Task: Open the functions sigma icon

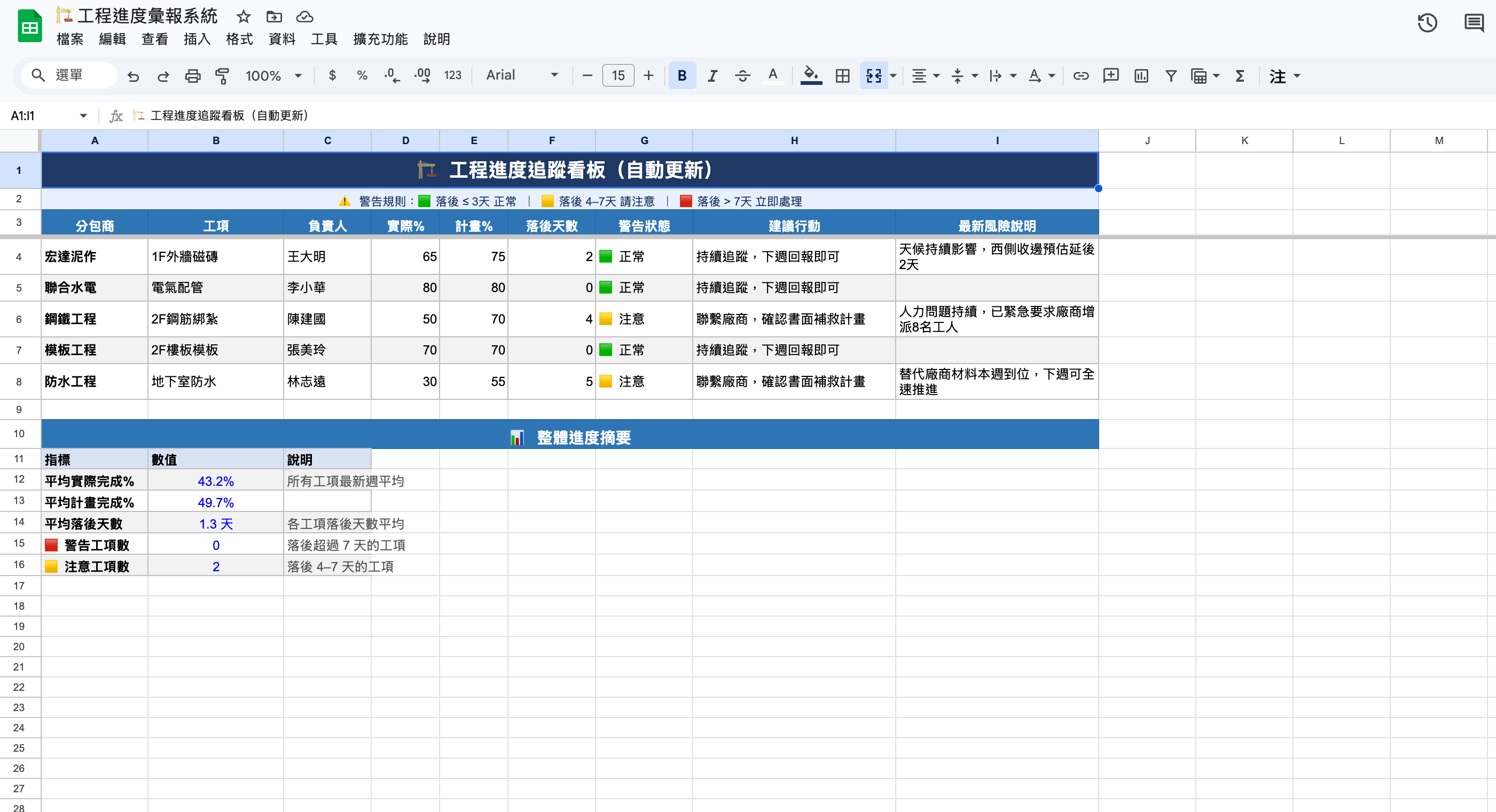Action: (1239, 75)
